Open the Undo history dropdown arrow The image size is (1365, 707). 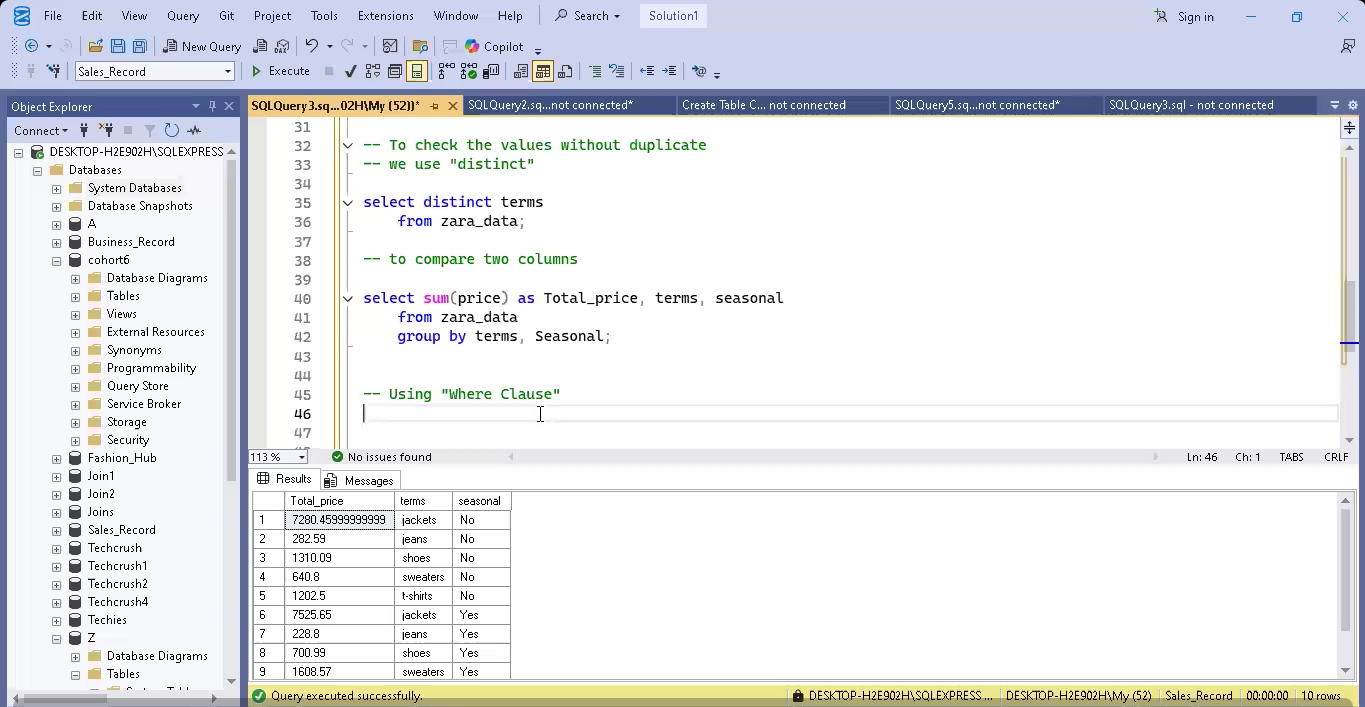329,46
